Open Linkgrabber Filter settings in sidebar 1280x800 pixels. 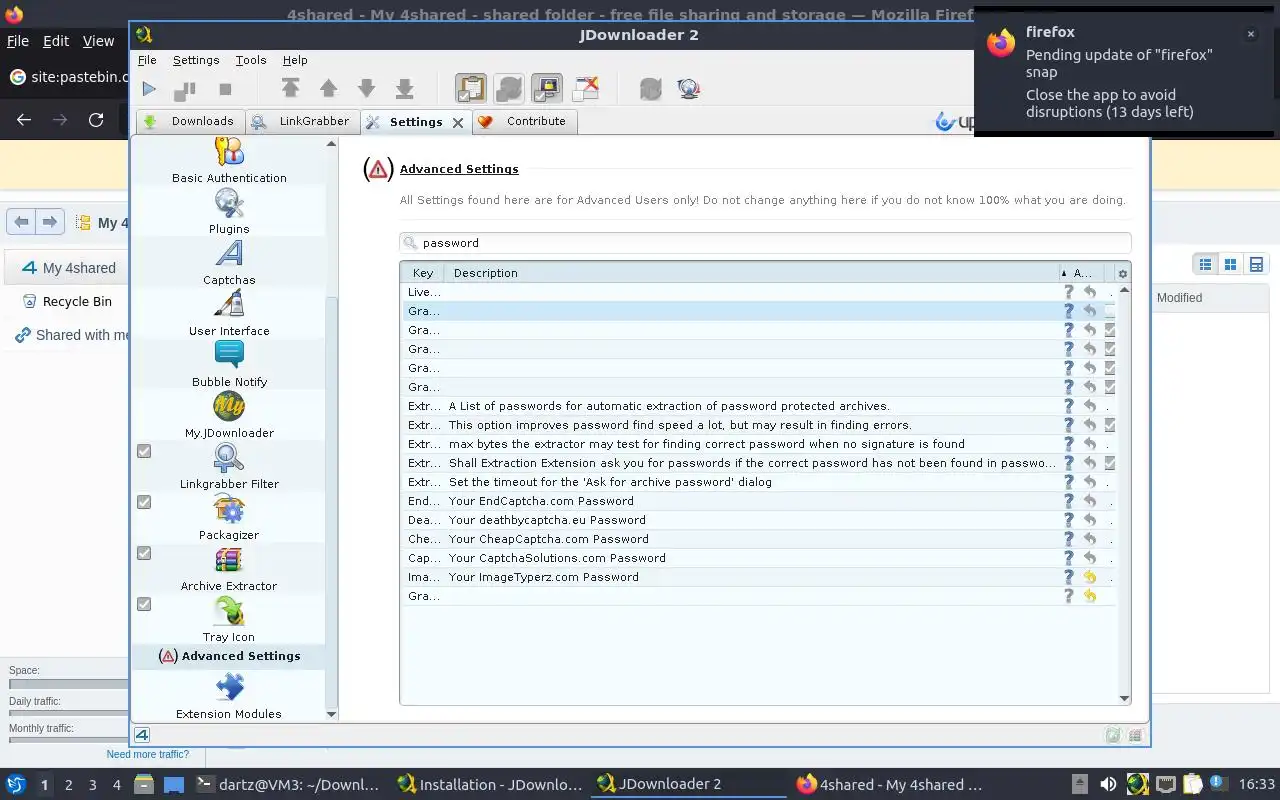pyautogui.click(x=229, y=467)
